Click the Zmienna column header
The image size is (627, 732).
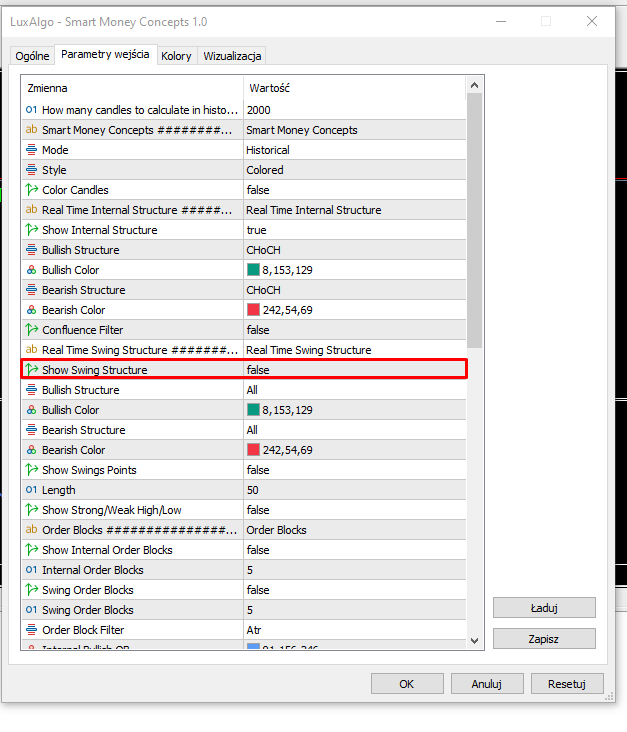coord(132,88)
